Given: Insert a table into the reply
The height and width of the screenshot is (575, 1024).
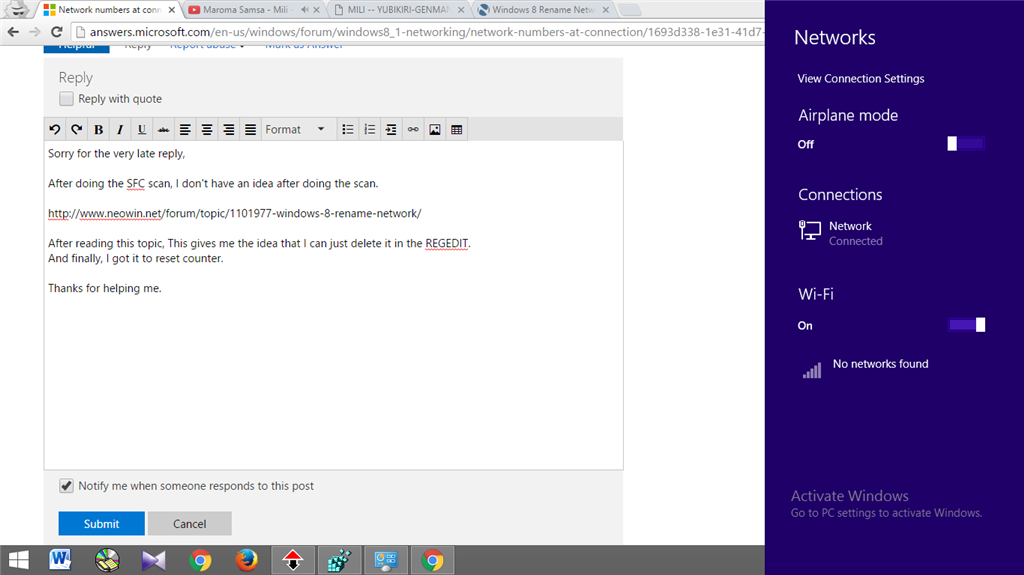Looking at the screenshot, I should (456, 129).
